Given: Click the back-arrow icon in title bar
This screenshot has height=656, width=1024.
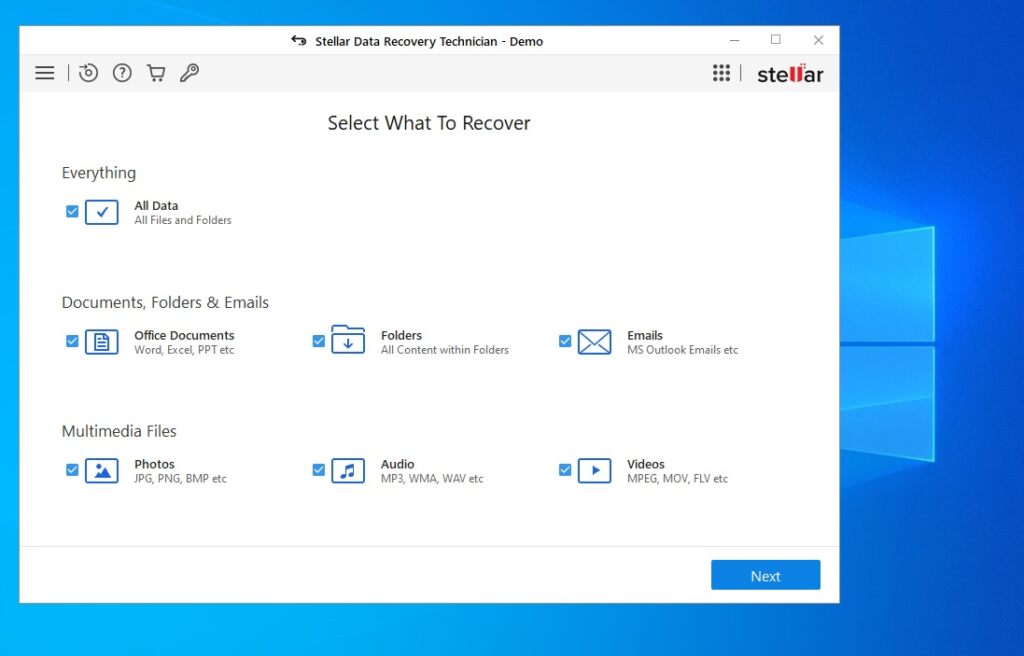Looking at the screenshot, I should coord(298,41).
